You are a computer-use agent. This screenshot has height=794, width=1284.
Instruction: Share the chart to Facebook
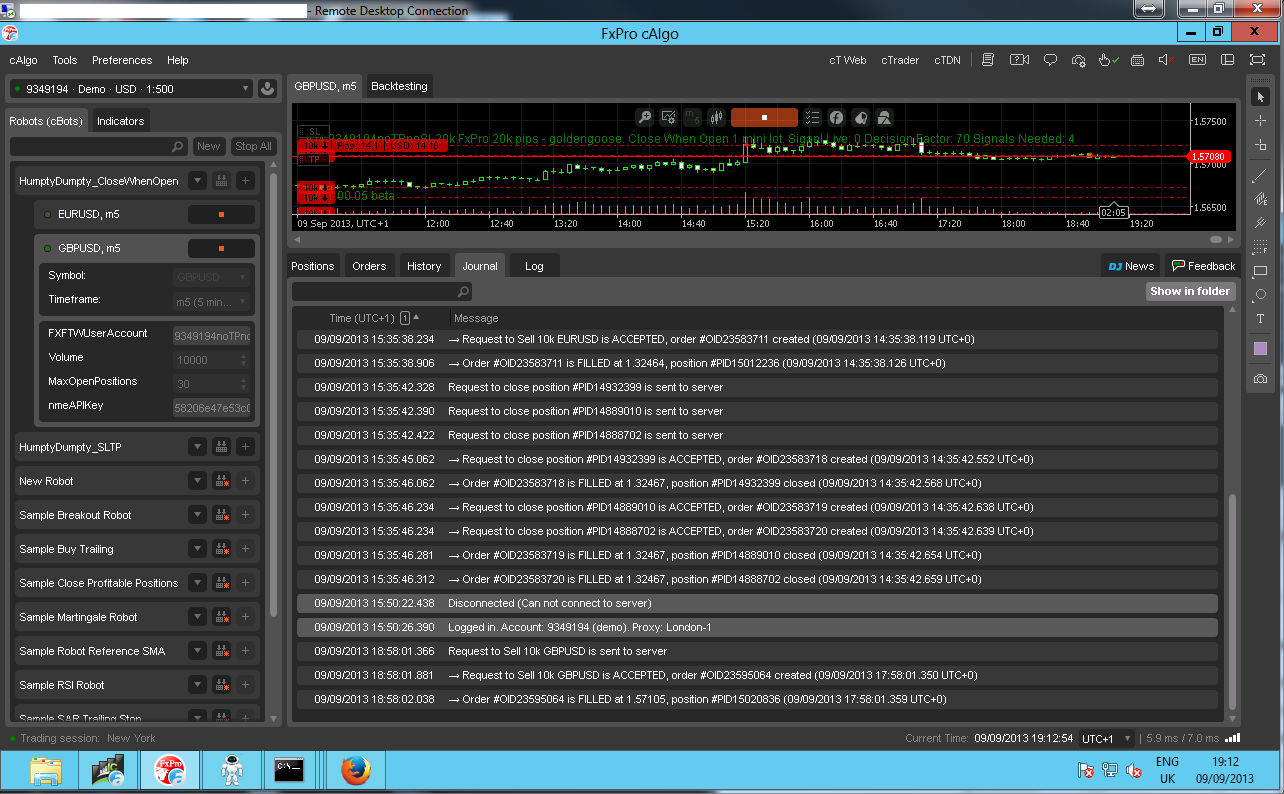pos(836,117)
